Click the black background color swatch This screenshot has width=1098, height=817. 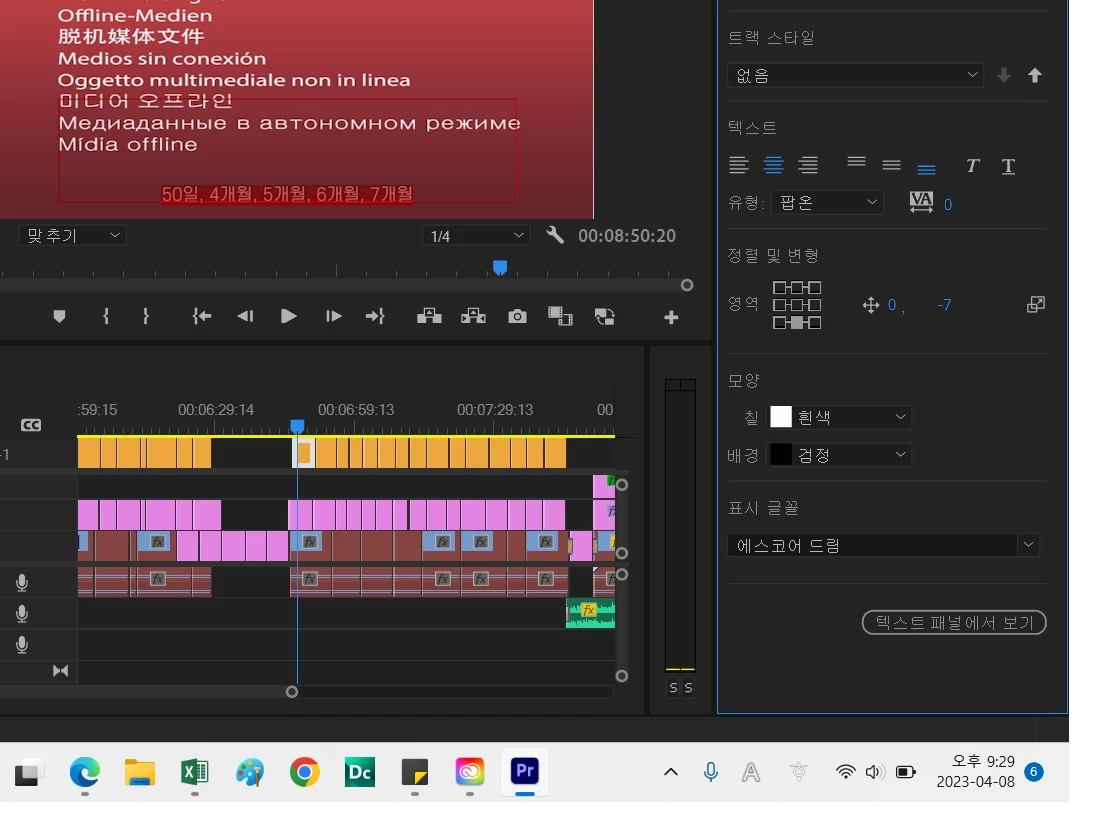click(781, 454)
